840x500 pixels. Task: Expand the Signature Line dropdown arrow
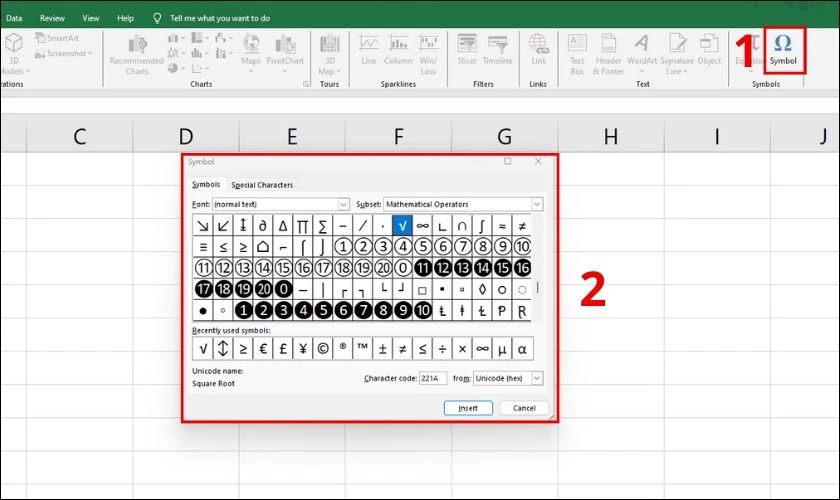pyautogui.click(x=685, y=72)
